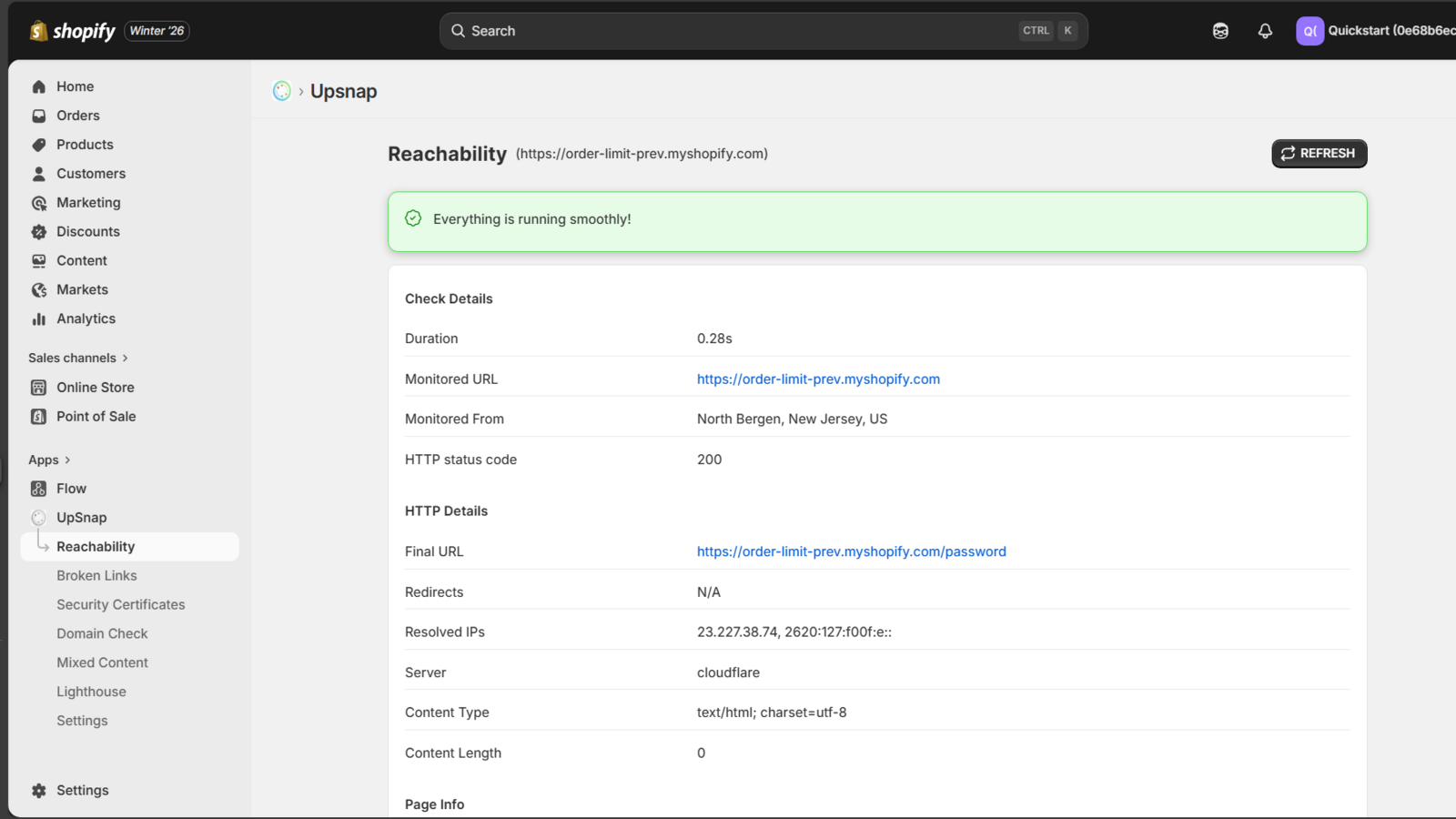Click the Shopify logo in header
1456x819 pixels.
73,31
